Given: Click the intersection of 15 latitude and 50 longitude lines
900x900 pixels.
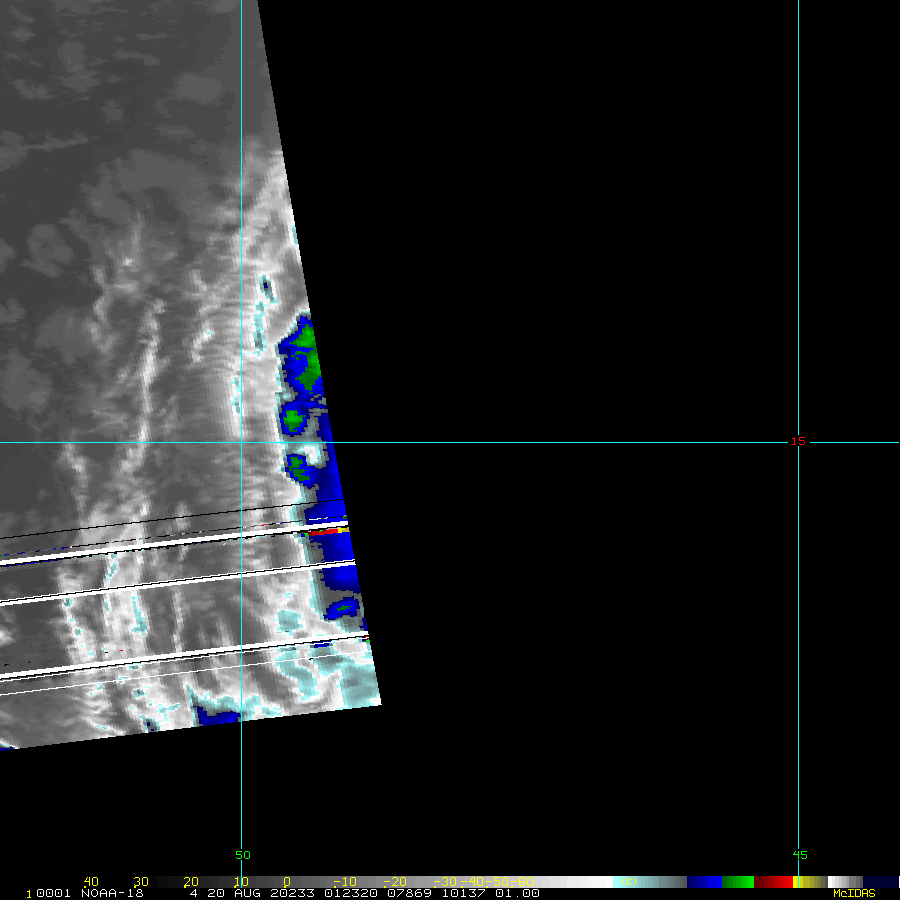Looking at the screenshot, I should [242, 442].
